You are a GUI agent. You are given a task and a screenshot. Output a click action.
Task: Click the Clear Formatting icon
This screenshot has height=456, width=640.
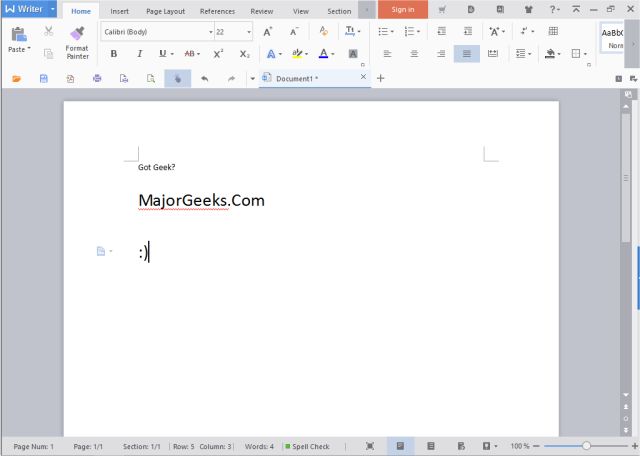[x=324, y=31]
